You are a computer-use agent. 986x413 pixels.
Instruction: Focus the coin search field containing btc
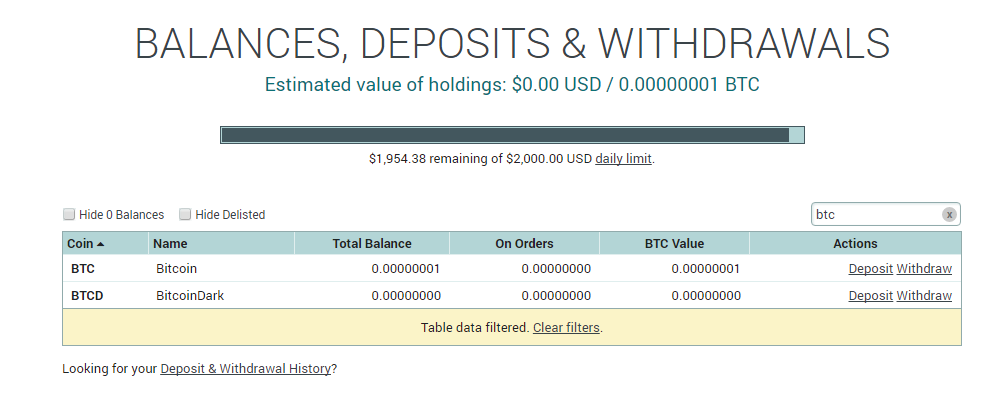click(x=877, y=214)
